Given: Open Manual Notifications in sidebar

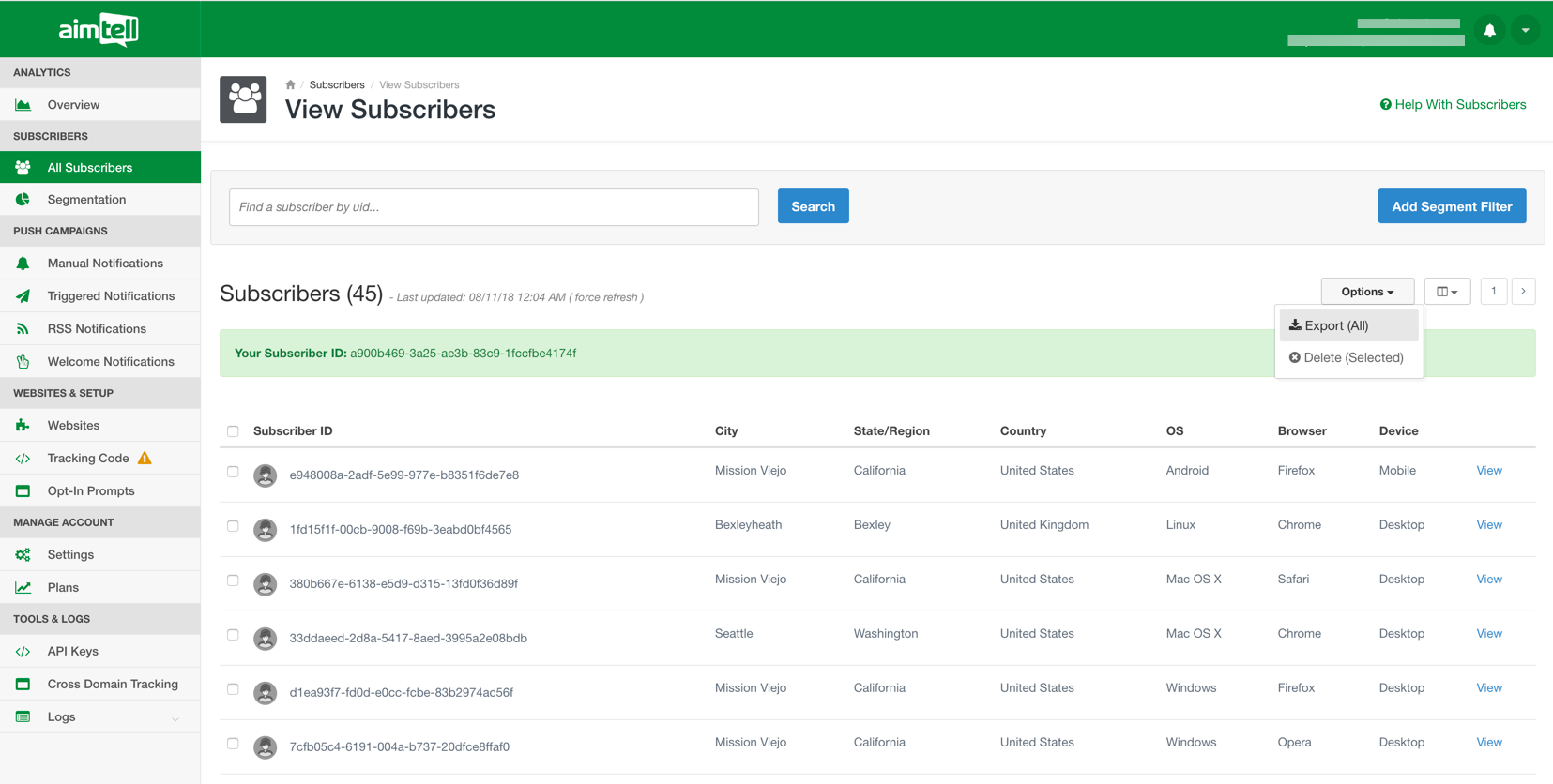Looking at the screenshot, I should point(100,264).
